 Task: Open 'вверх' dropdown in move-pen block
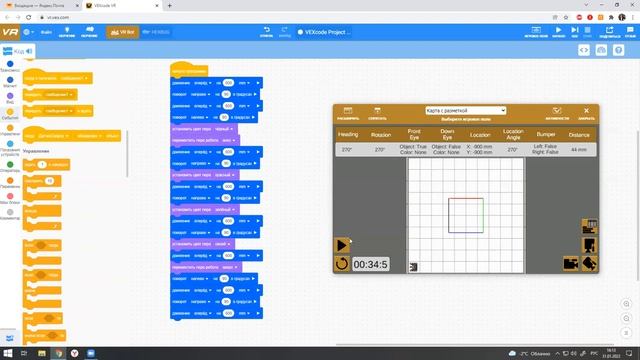click(230, 267)
